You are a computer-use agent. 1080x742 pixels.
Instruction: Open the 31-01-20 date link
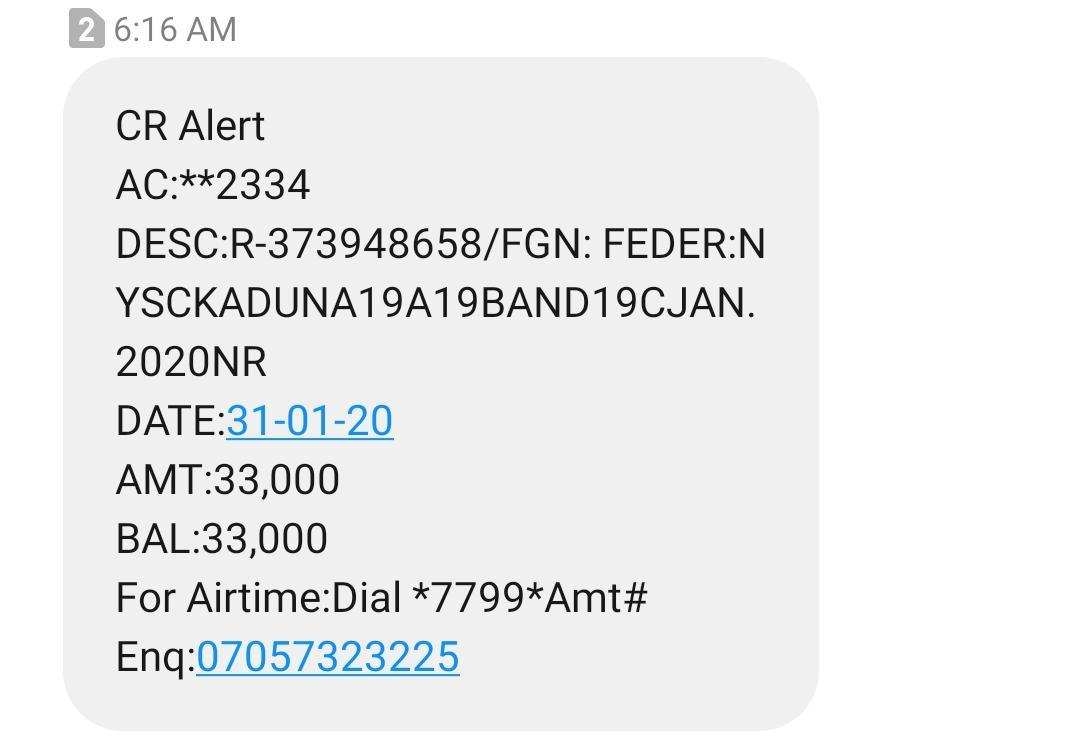coord(309,421)
